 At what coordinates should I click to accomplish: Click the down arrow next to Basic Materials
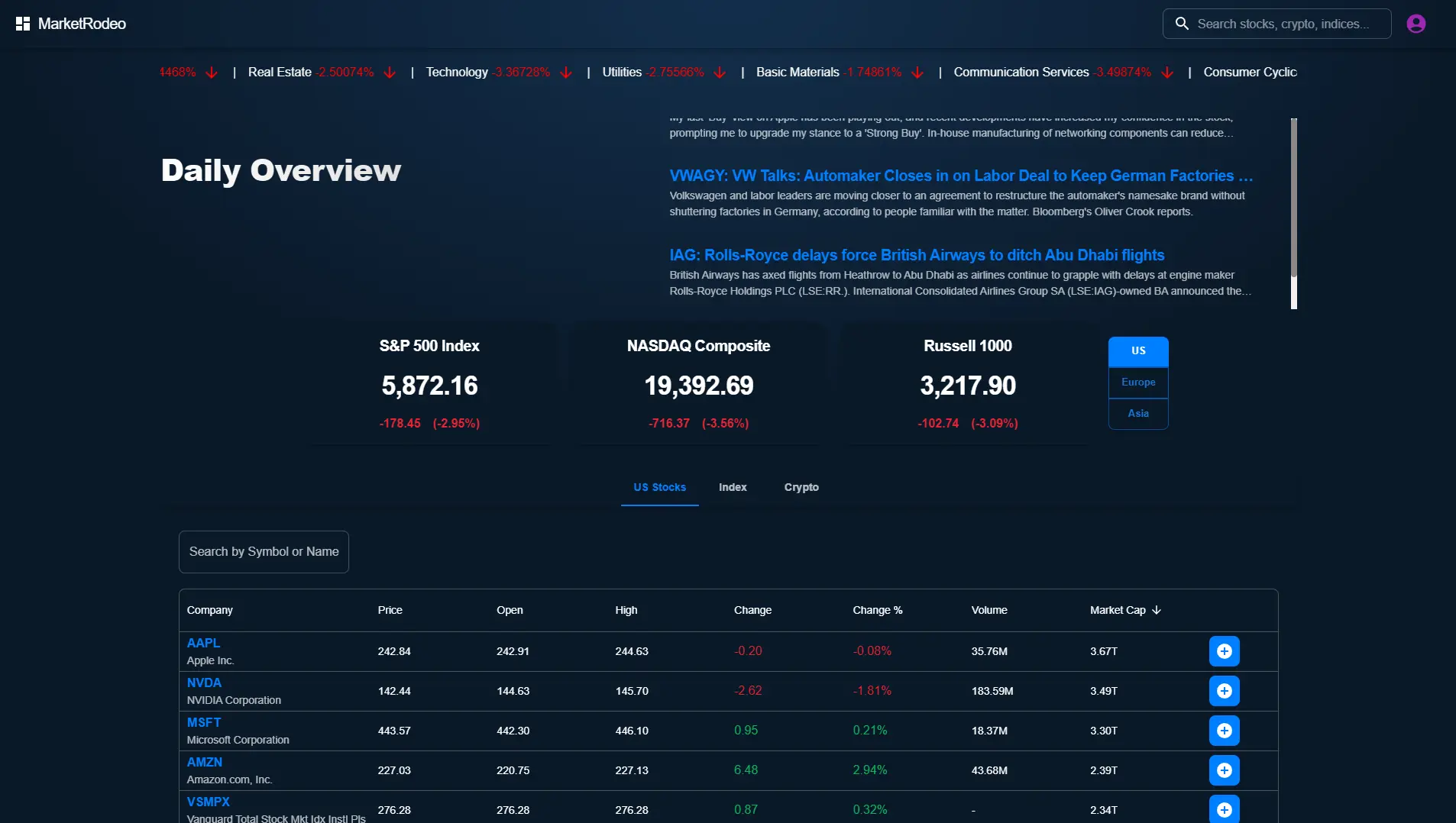click(917, 73)
